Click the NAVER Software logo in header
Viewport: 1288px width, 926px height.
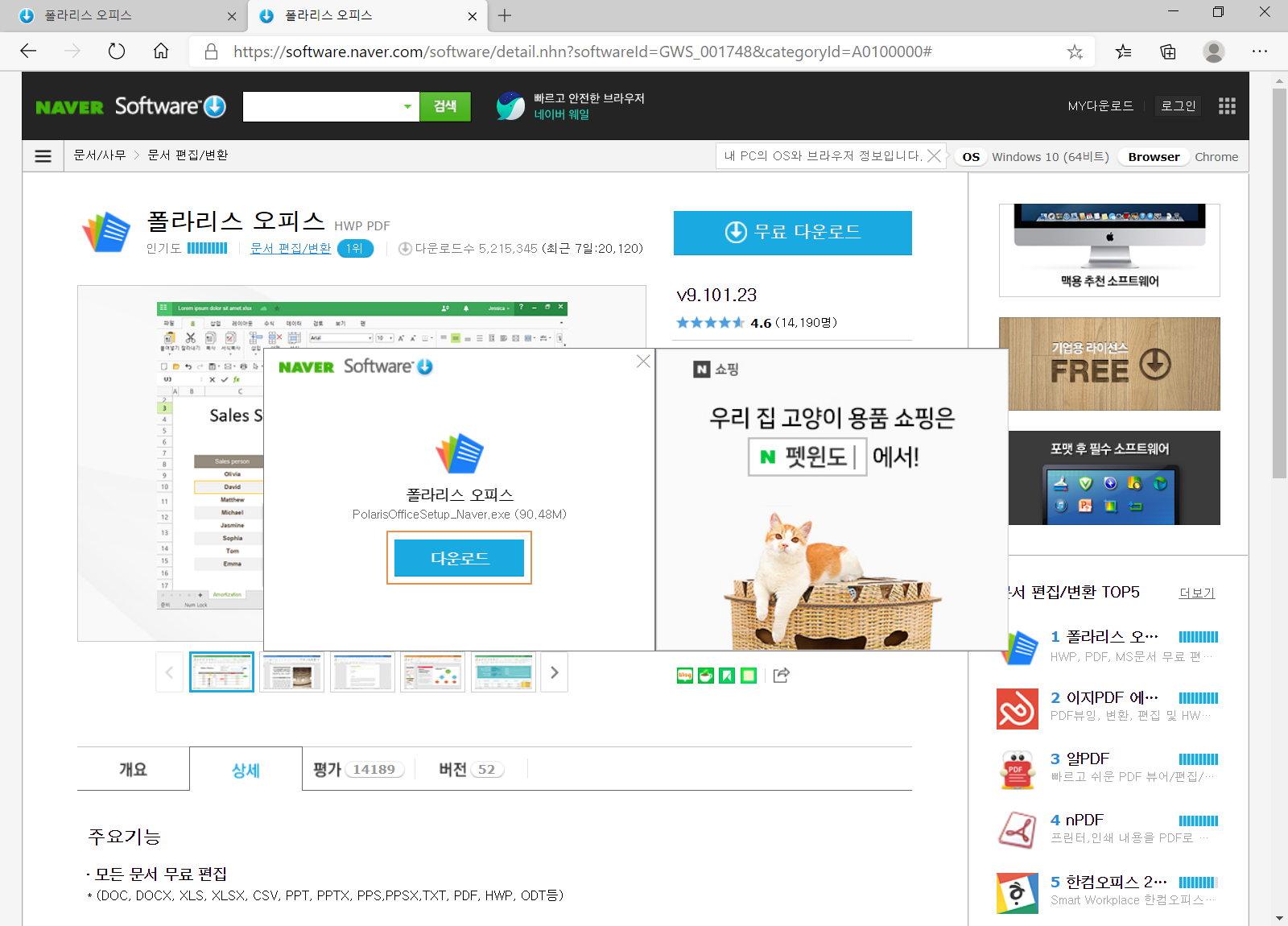pos(131,106)
